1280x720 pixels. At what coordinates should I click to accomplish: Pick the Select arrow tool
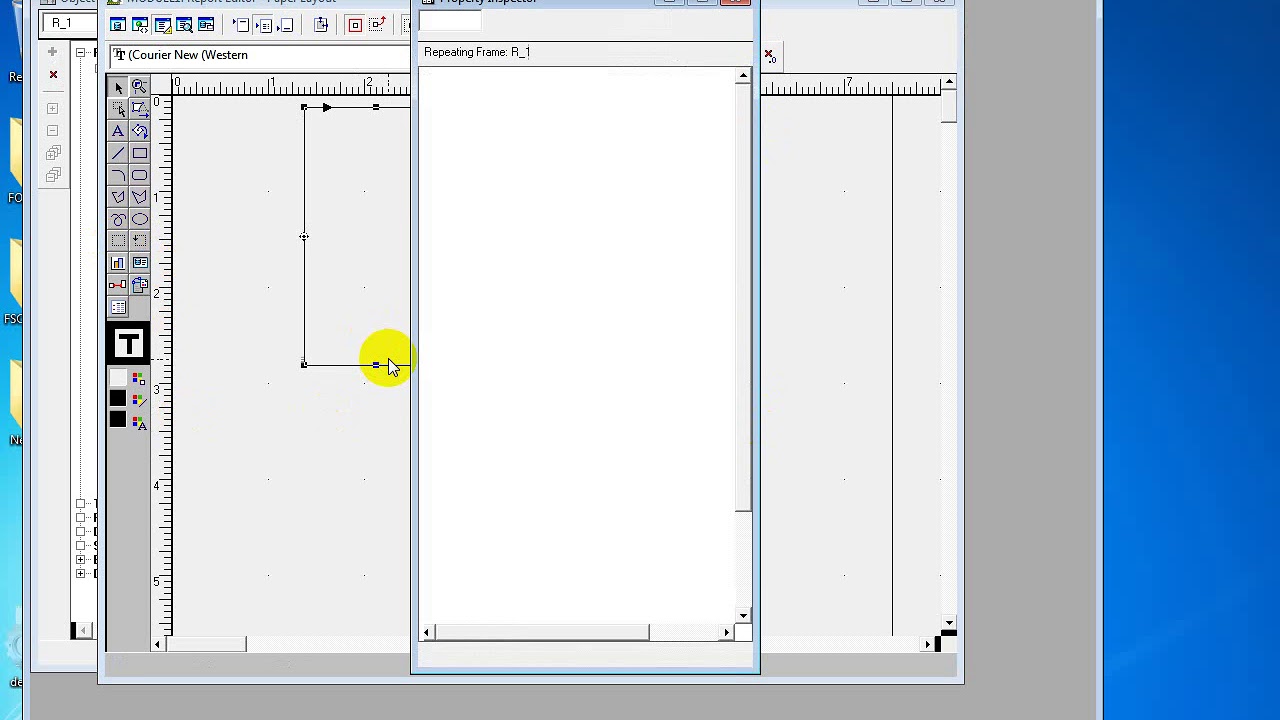(118, 88)
